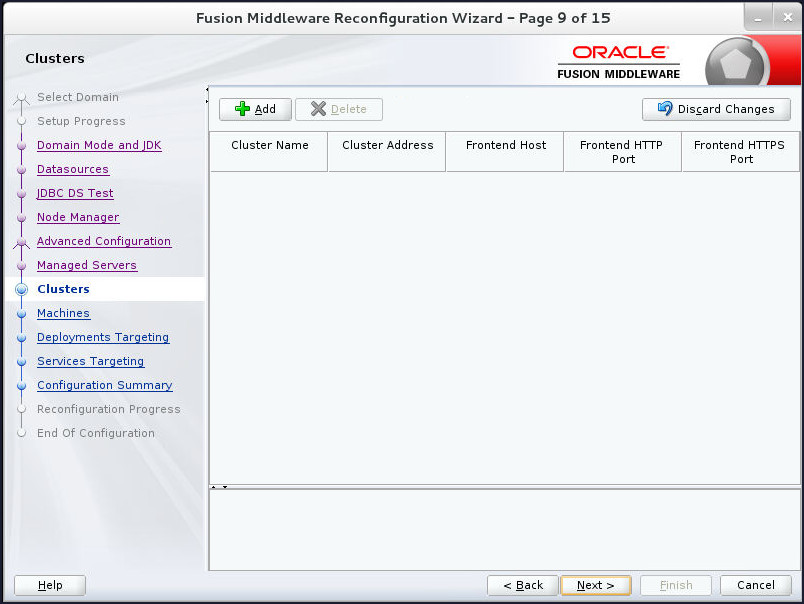Open the Help button

50,585
